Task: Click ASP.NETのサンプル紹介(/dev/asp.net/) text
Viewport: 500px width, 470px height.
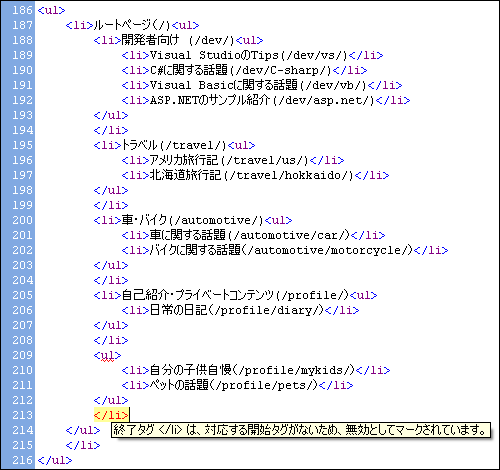Action: point(263,100)
